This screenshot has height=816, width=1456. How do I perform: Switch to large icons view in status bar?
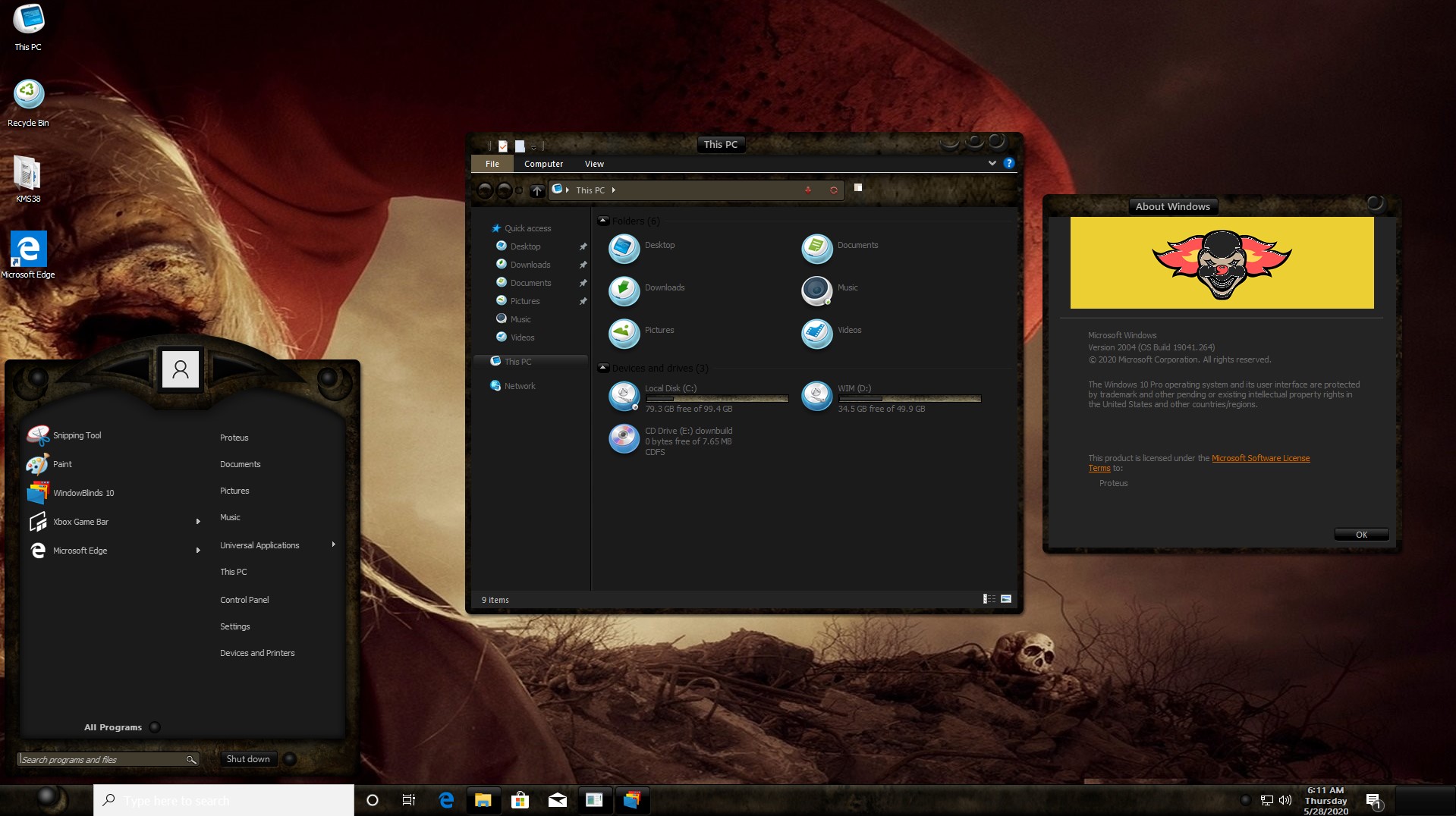pos(1006,599)
